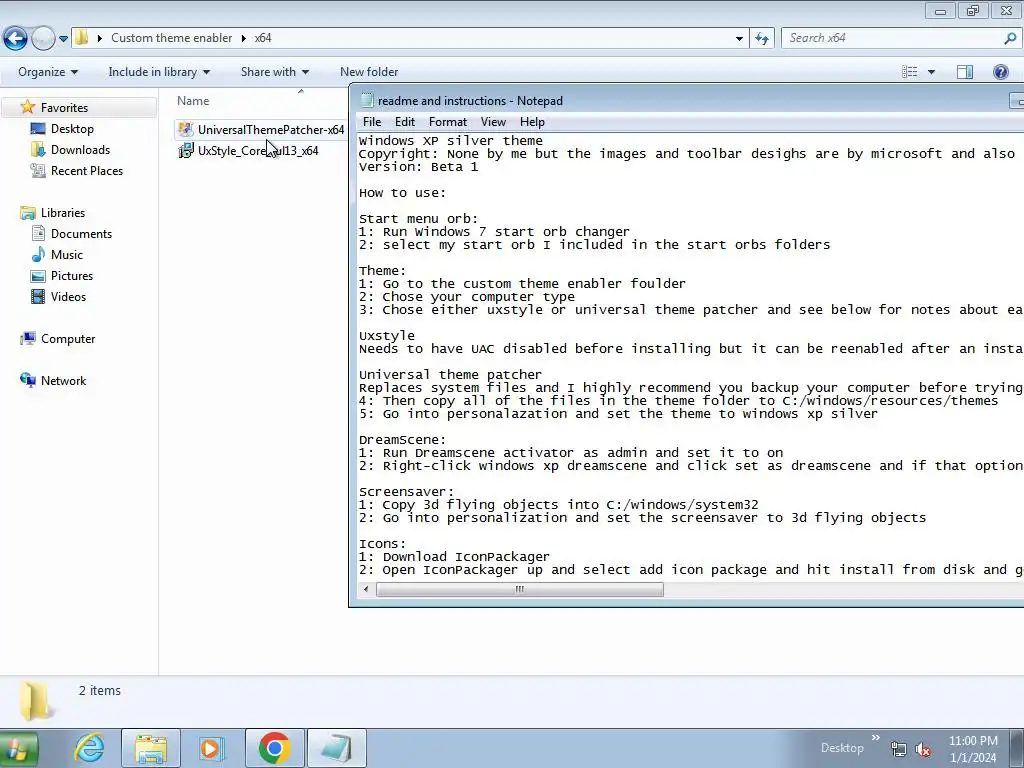The width and height of the screenshot is (1024, 768).
Task: Open the Pictures library
Action: coord(72,276)
